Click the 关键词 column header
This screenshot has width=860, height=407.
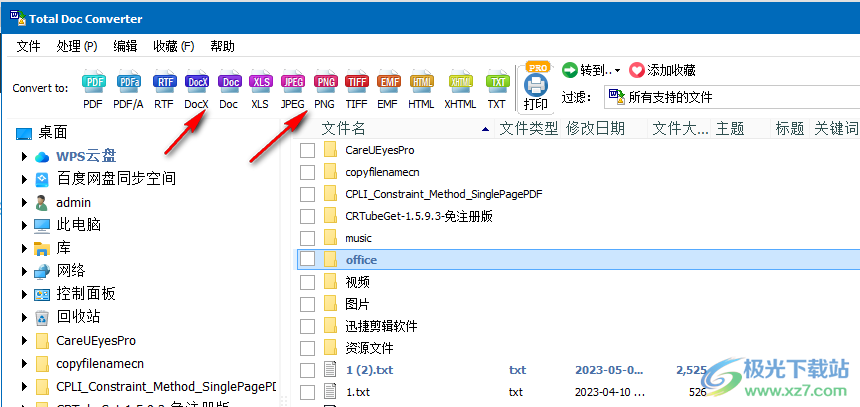(835, 129)
